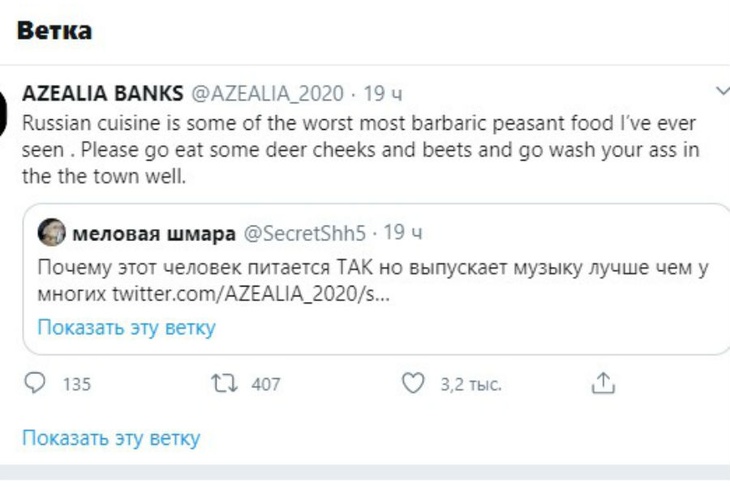Click bottom 'Показать эту ветку' link
This screenshot has height=487, width=730.
111,438
